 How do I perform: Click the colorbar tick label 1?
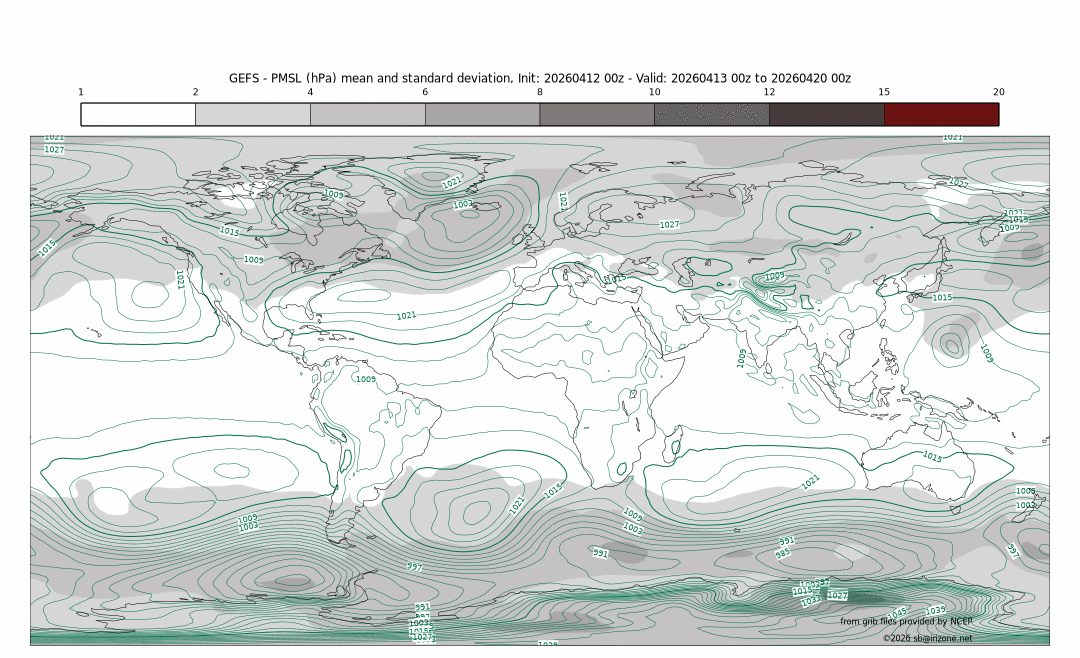[81, 92]
